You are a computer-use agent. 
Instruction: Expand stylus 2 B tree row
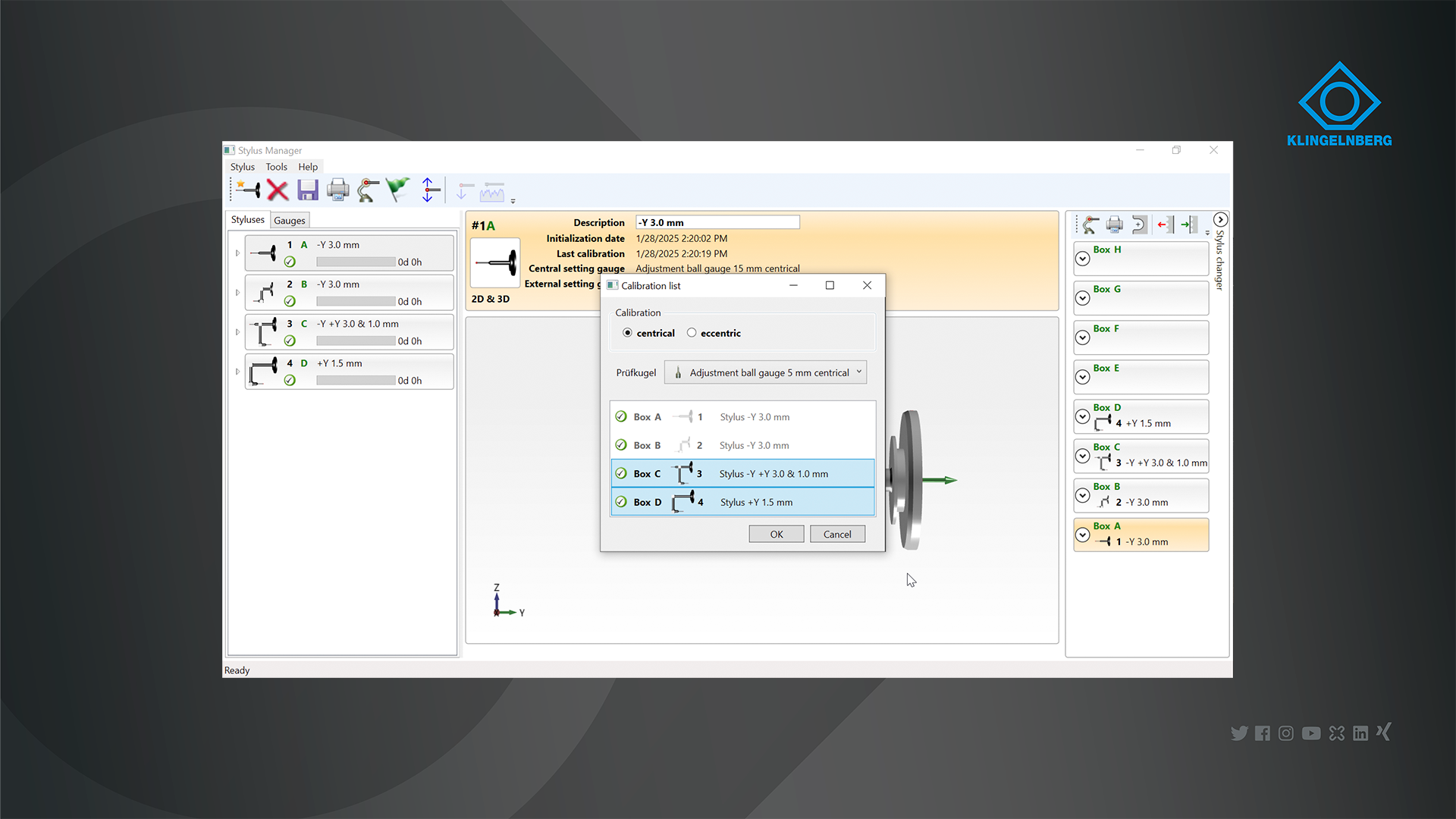pos(237,293)
